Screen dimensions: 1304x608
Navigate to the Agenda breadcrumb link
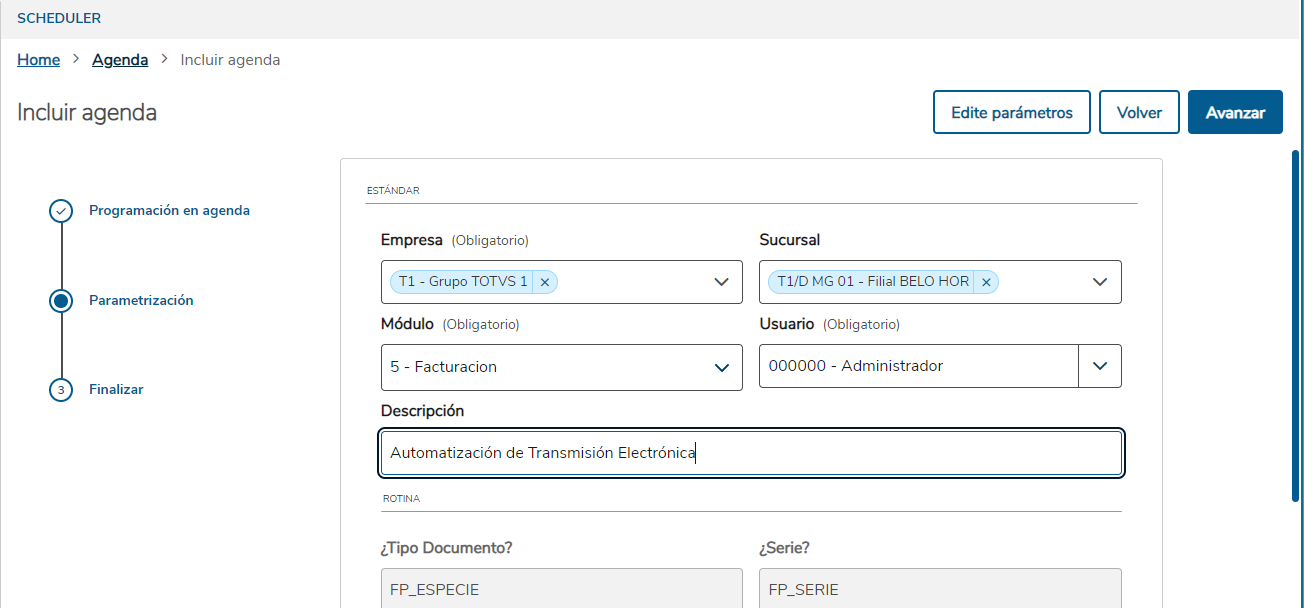[x=120, y=60]
